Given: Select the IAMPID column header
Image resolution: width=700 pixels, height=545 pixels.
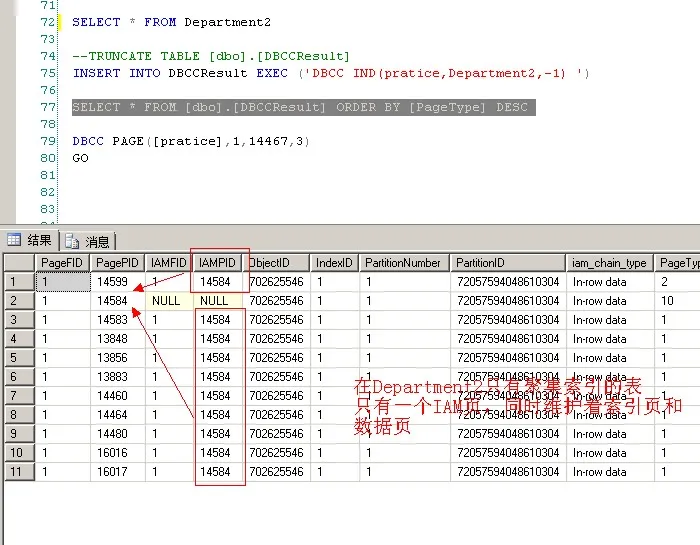Looking at the screenshot, I should (x=217, y=263).
